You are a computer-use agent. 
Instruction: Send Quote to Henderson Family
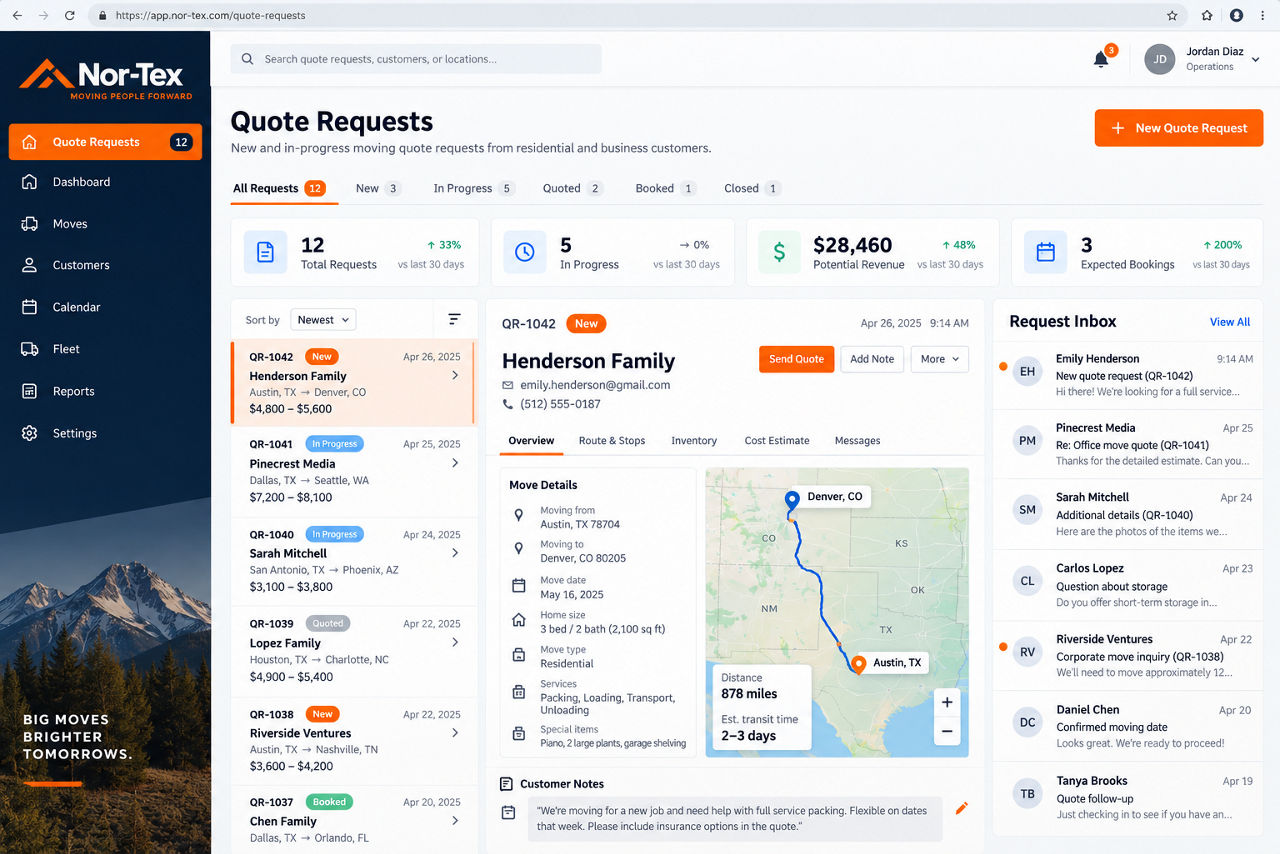click(x=796, y=359)
